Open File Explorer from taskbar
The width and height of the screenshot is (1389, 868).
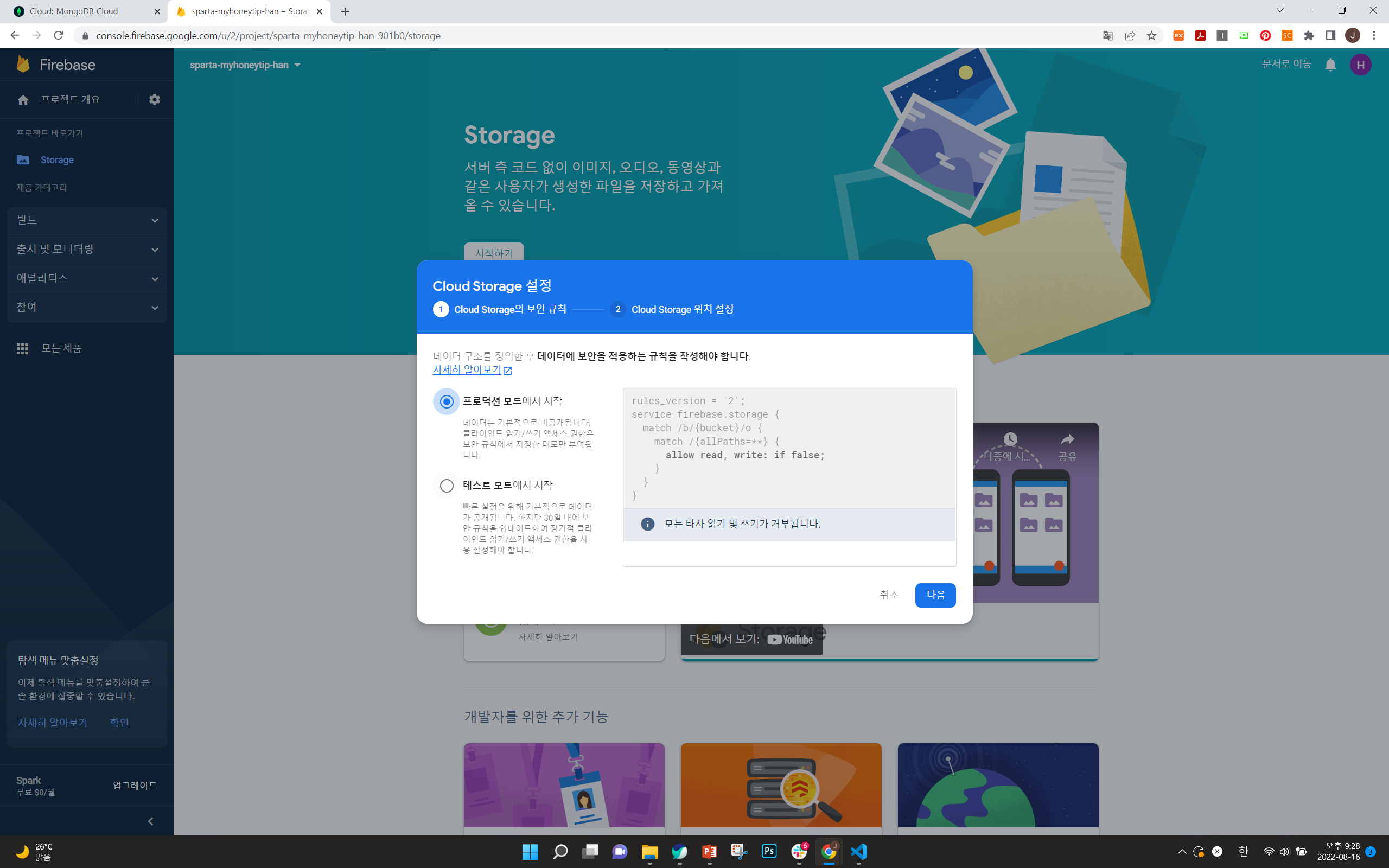[649, 851]
